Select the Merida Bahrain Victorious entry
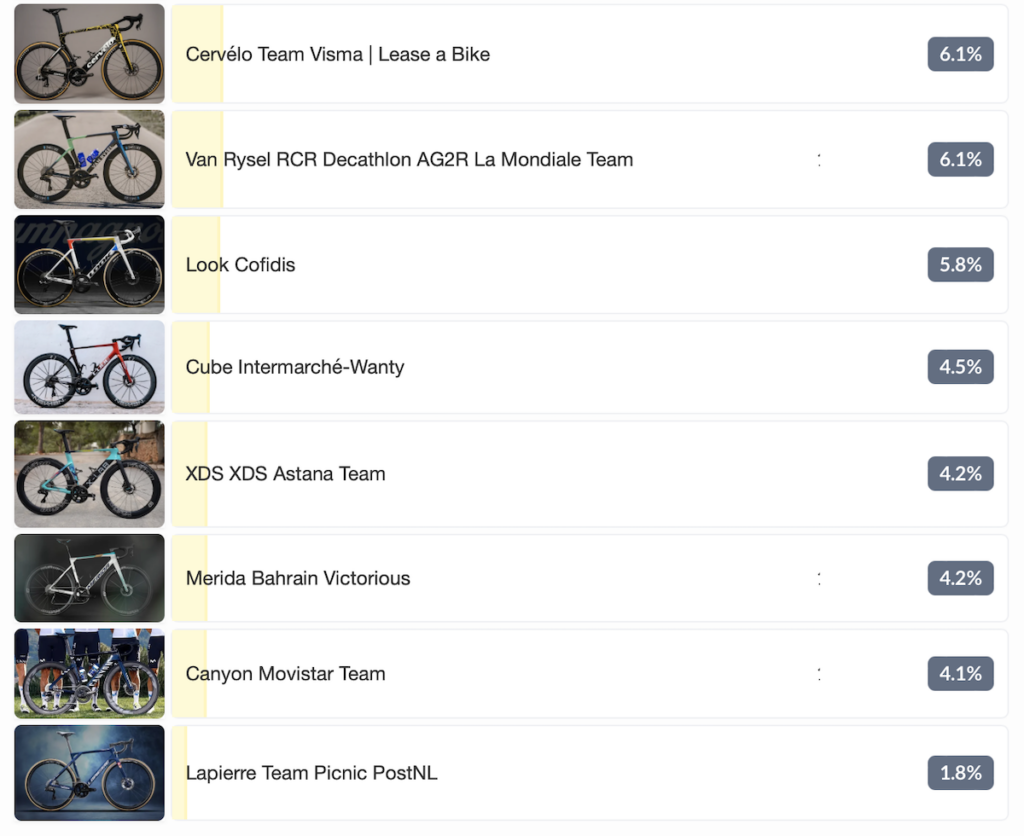 [590, 578]
